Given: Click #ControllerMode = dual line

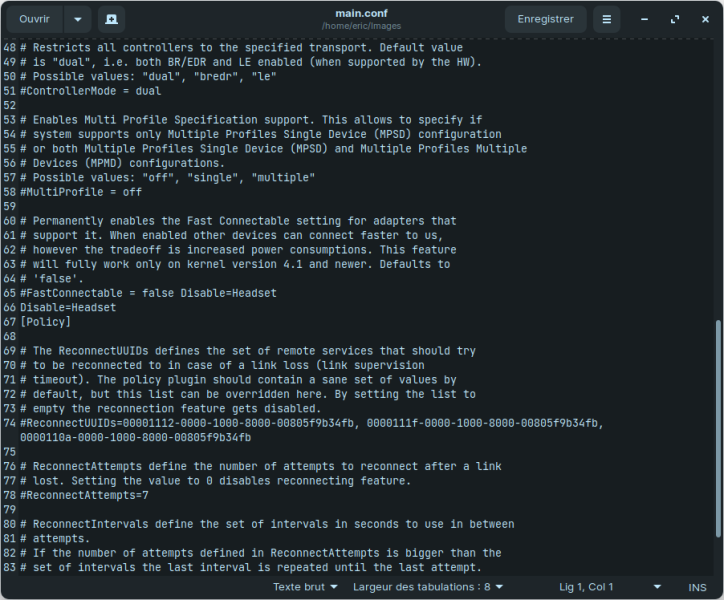Looking at the screenshot, I should click(90, 91).
